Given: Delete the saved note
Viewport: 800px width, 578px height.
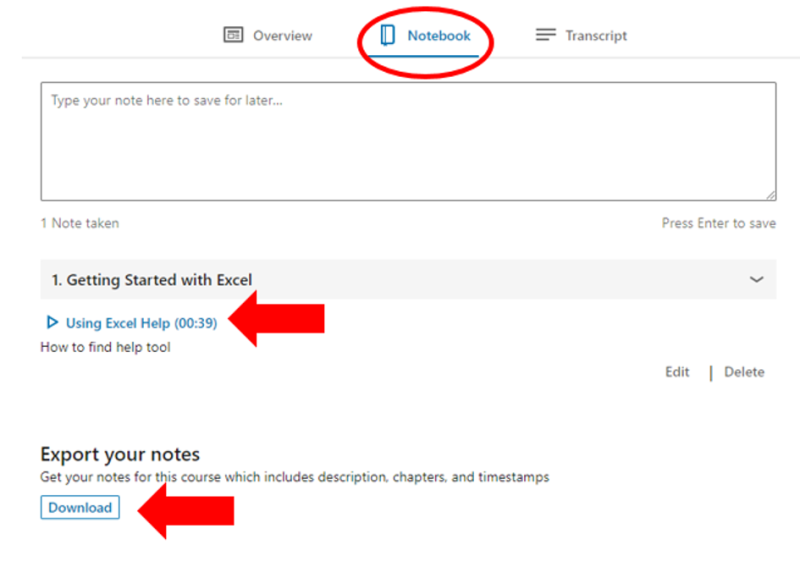Looking at the screenshot, I should pos(744,372).
